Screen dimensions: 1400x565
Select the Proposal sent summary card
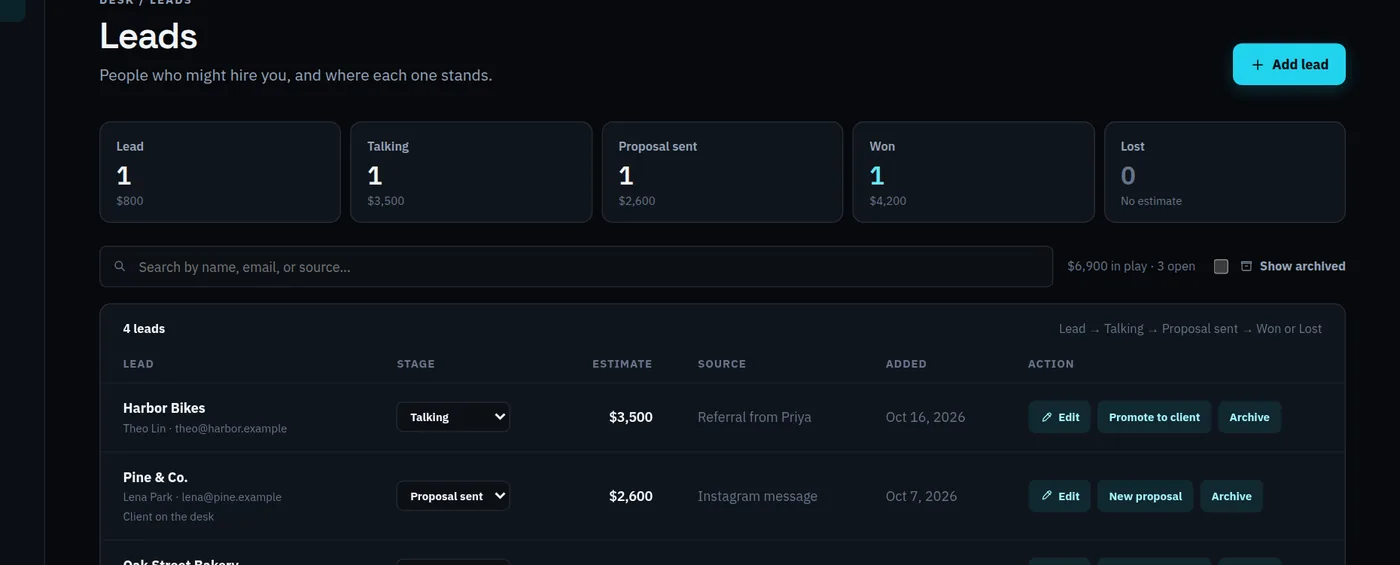click(x=722, y=172)
